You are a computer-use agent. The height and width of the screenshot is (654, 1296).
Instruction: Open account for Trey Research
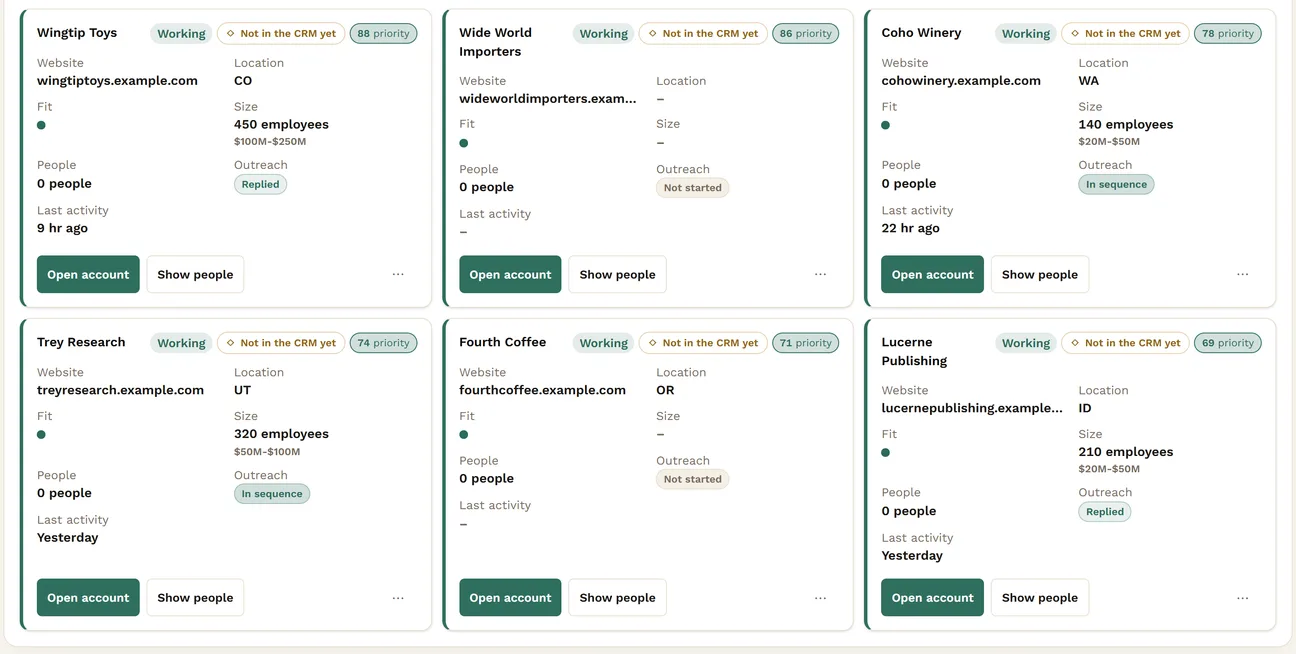pos(88,598)
